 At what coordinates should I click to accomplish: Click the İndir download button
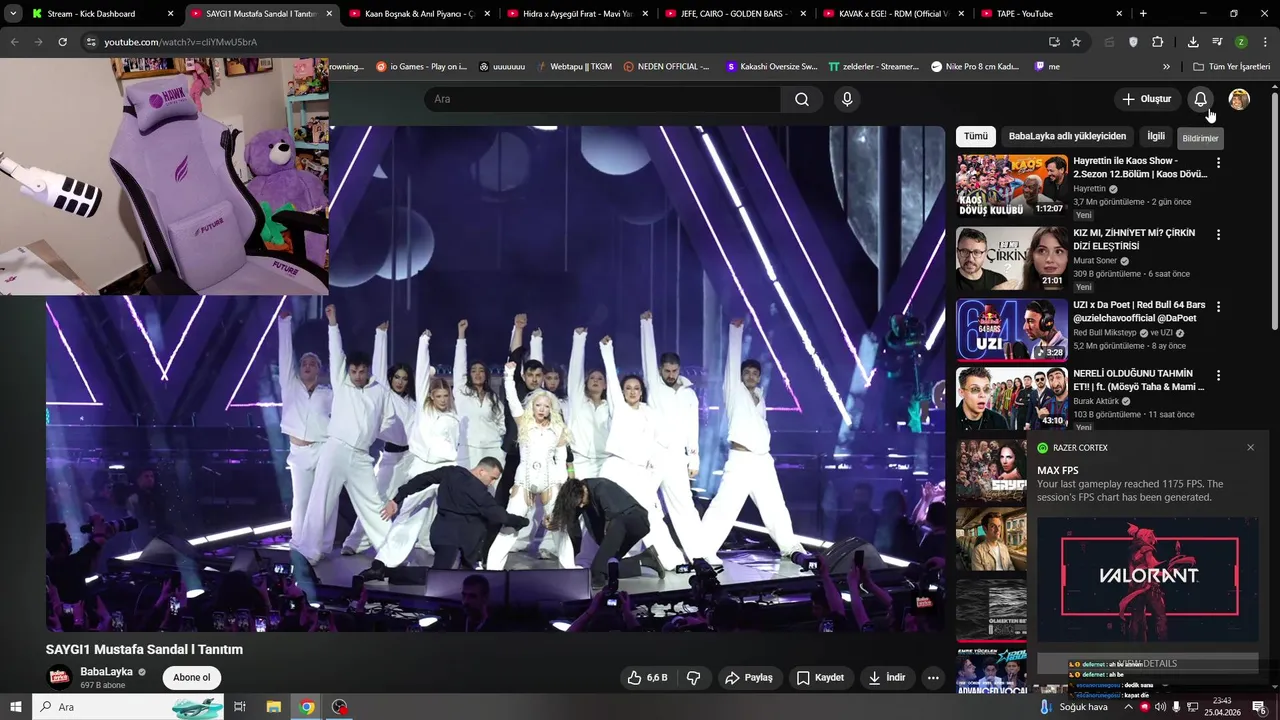[x=886, y=678]
